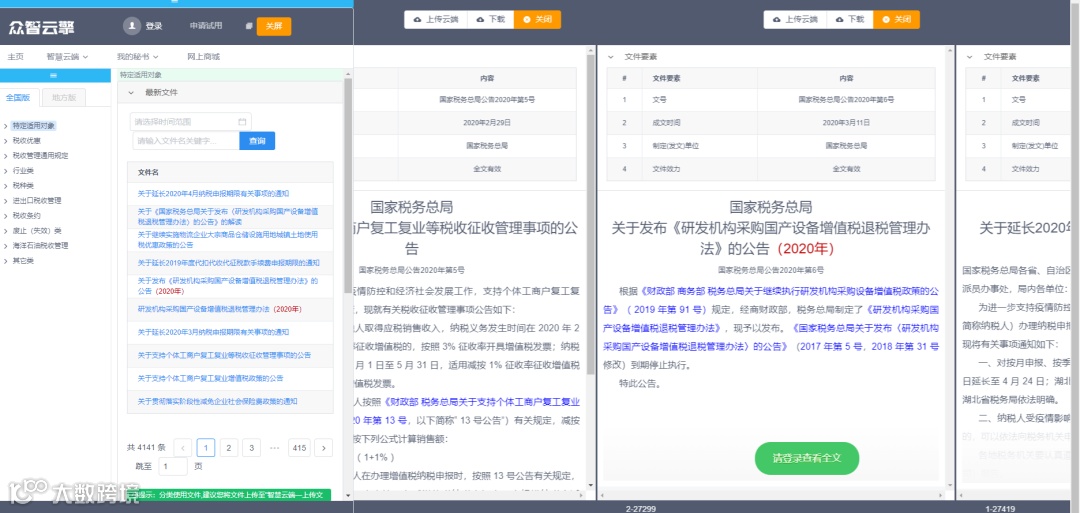The image size is (1080, 513).
Task: Click the 跳至 page number input box
Action: [x=172, y=466]
